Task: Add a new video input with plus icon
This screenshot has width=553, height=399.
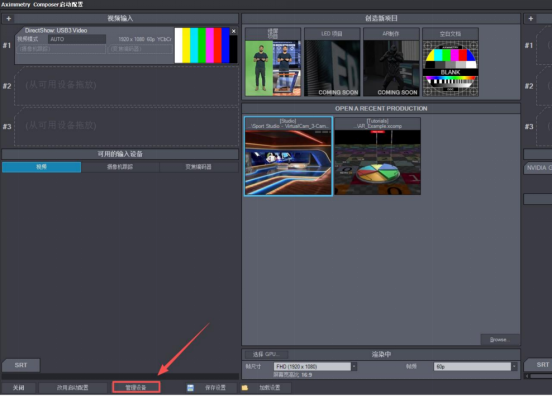Action: (8, 18)
